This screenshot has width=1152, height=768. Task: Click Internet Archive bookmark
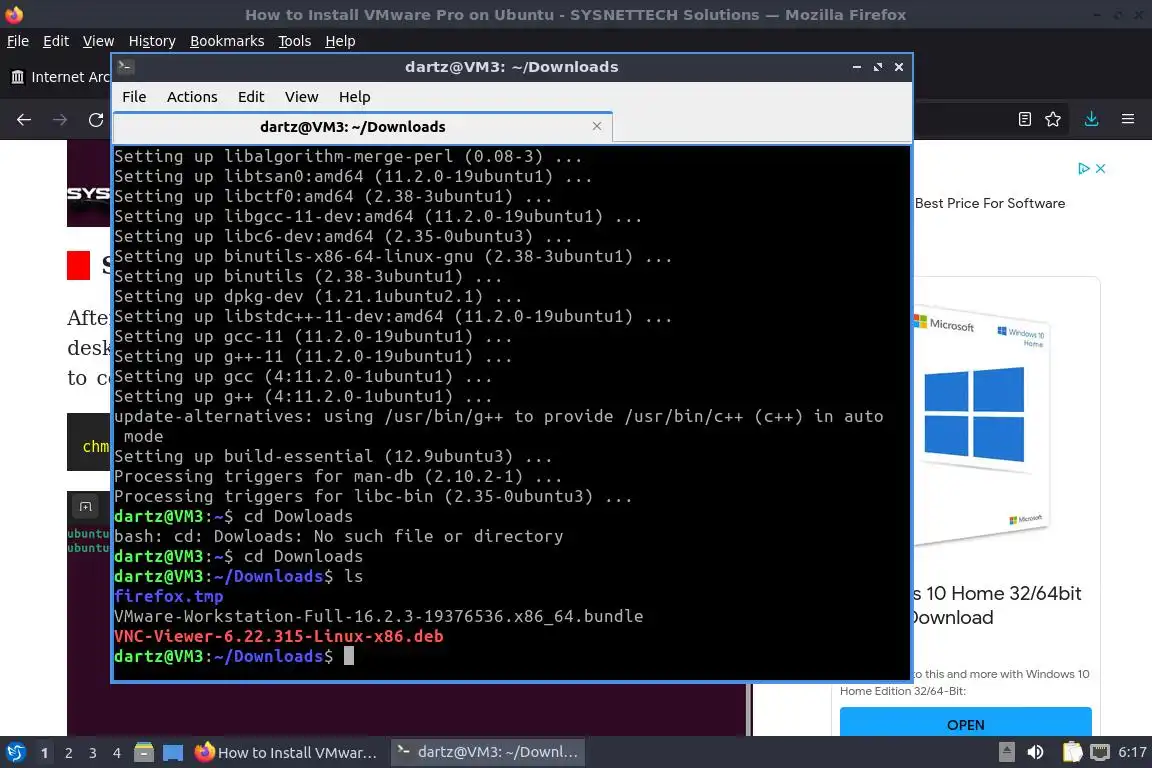[x=60, y=77]
